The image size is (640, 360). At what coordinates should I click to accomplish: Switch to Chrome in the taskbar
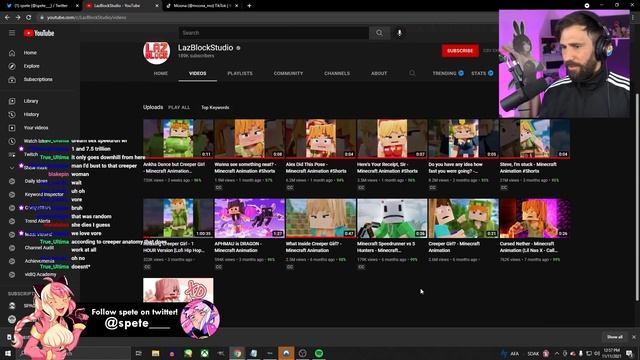pyautogui.click(x=237, y=353)
